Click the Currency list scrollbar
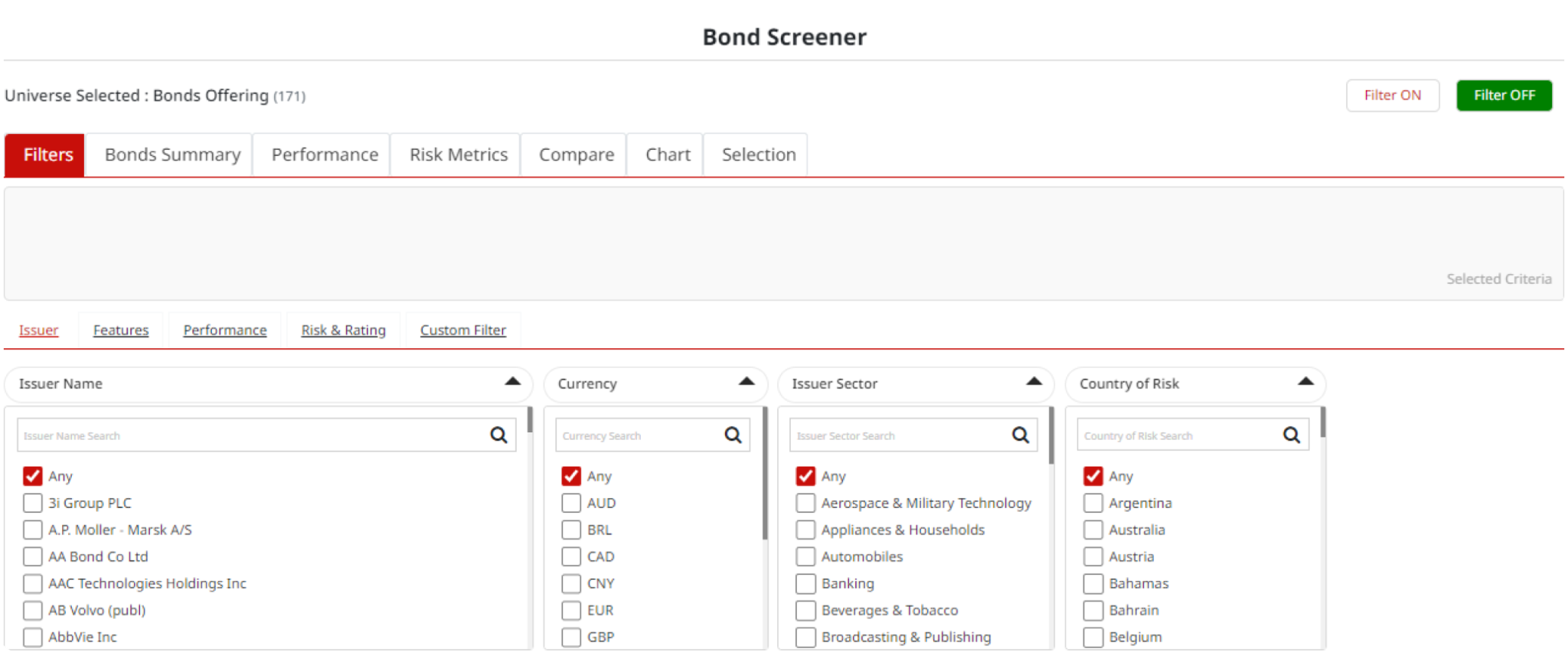Image resolution: width=1568 pixels, height=652 pixels. pyautogui.click(x=764, y=473)
